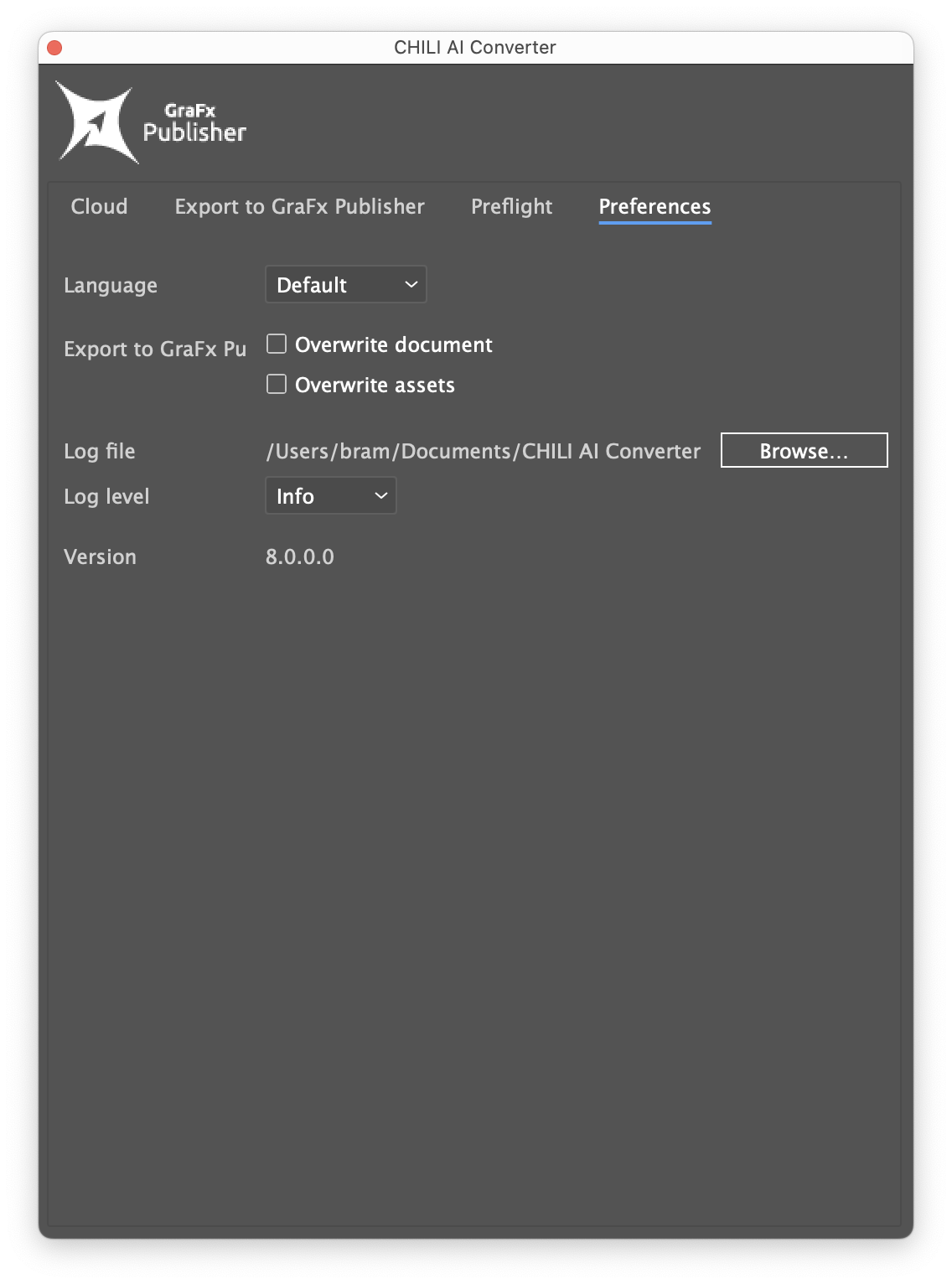952x1284 pixels.
Task: Click the Version label
Action: click(100, 557)
